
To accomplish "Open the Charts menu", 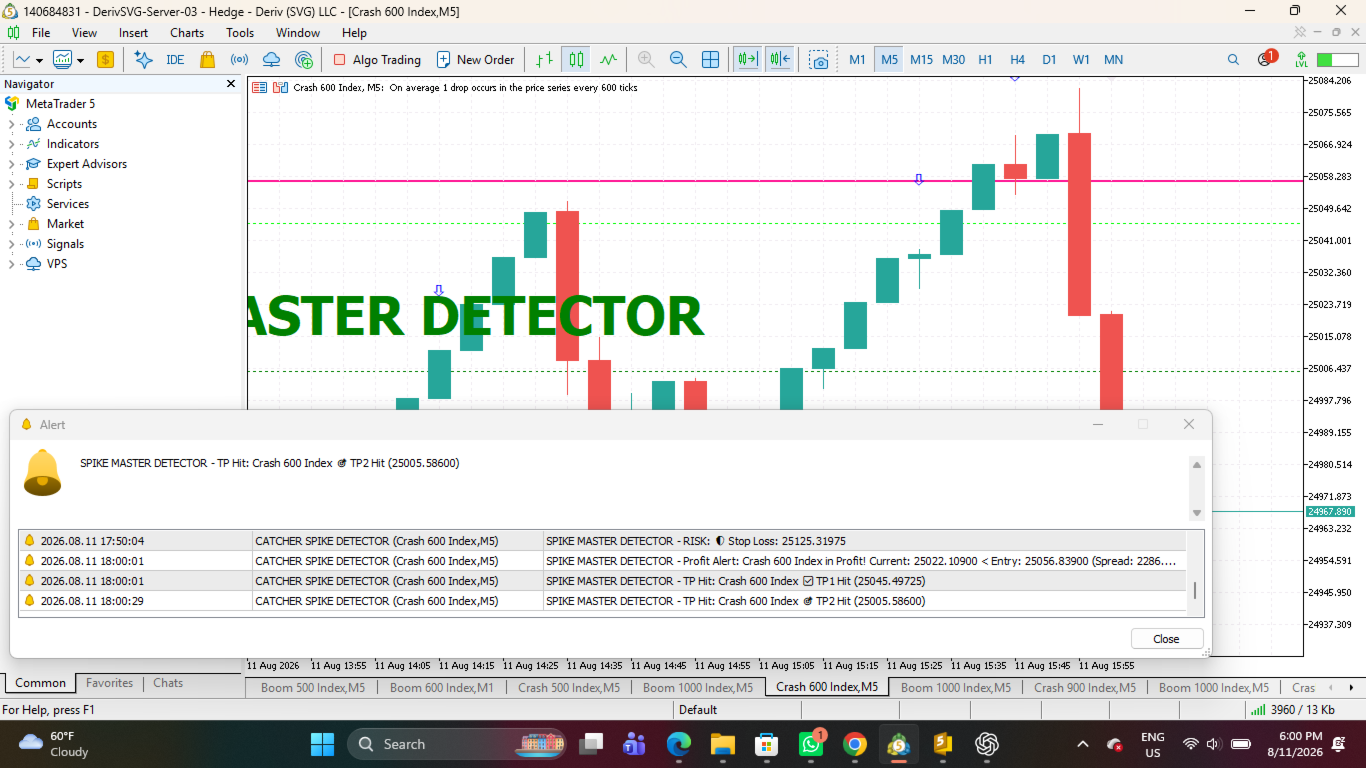I will coord(187,33).
